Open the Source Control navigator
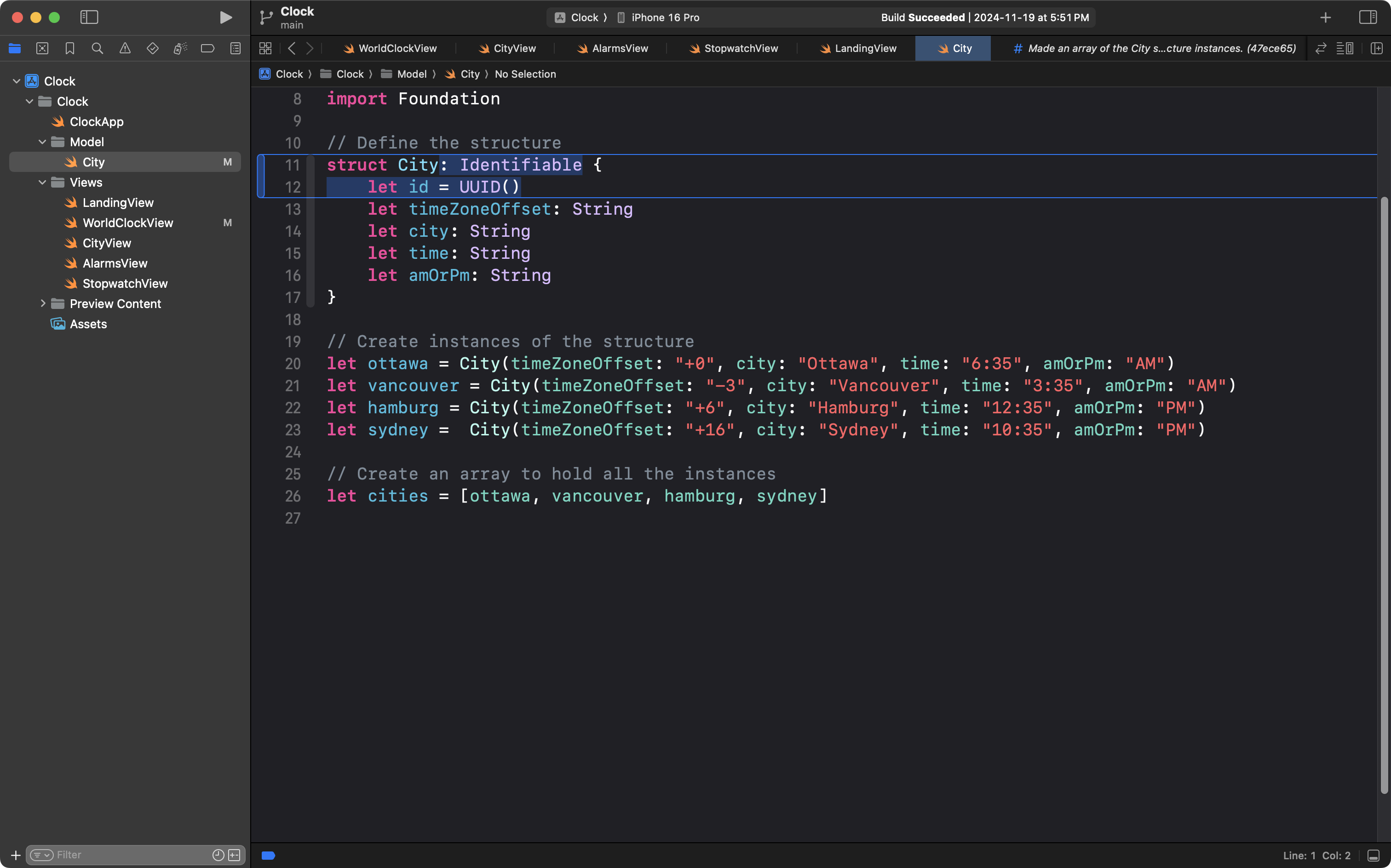Viewport: 1391px width, 868px height. coord(42,48)
